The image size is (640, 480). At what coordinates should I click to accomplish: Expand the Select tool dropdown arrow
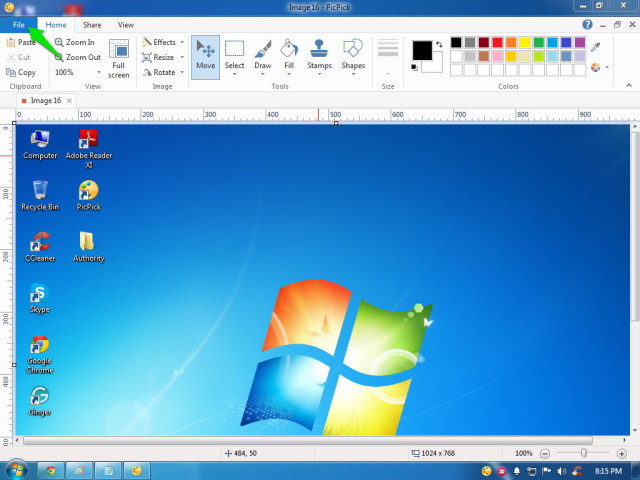coord(234,74)
